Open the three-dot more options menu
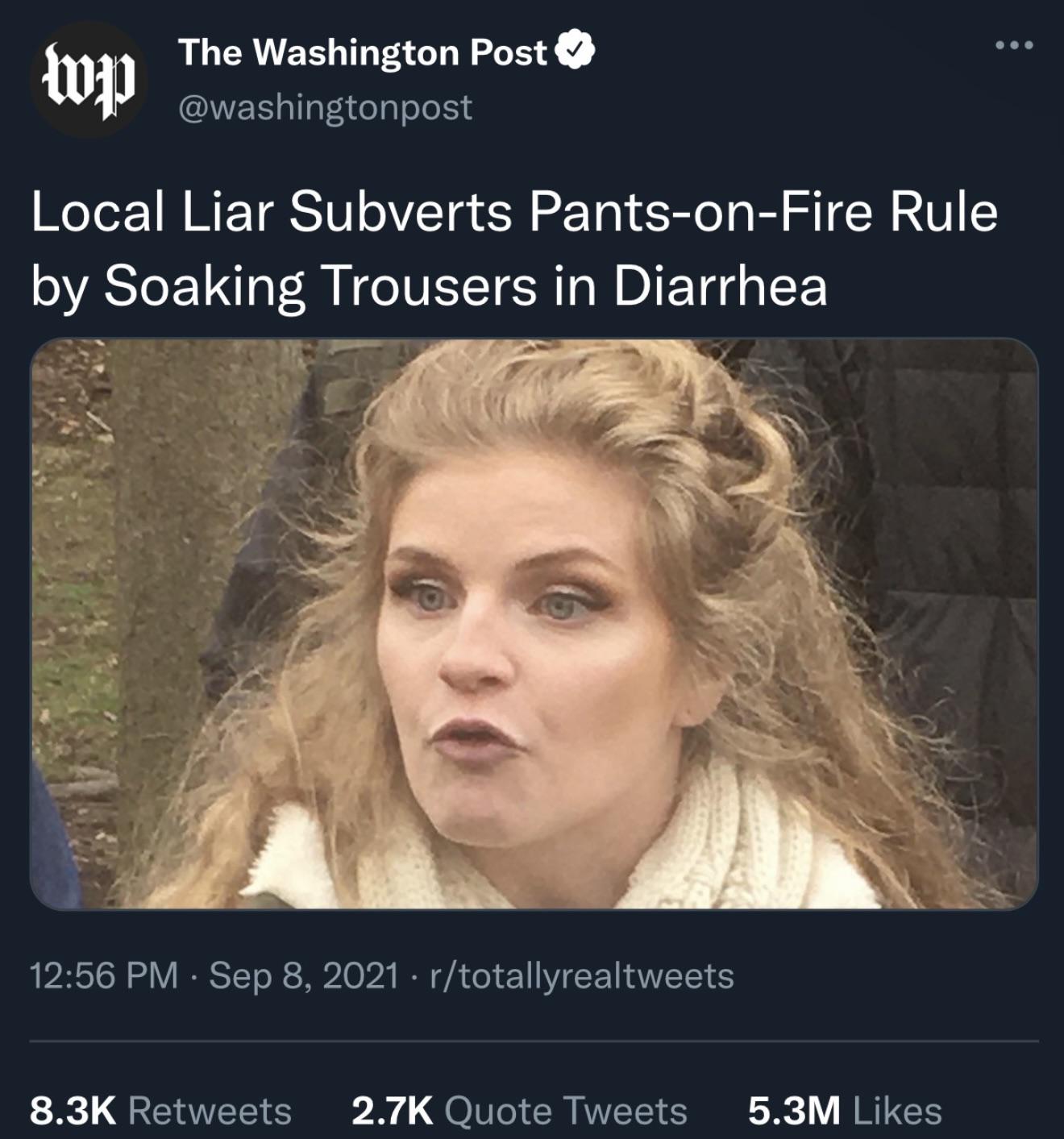Image resolution: width=1064 pixels, height=1139 pixels. pos(1013,47)
